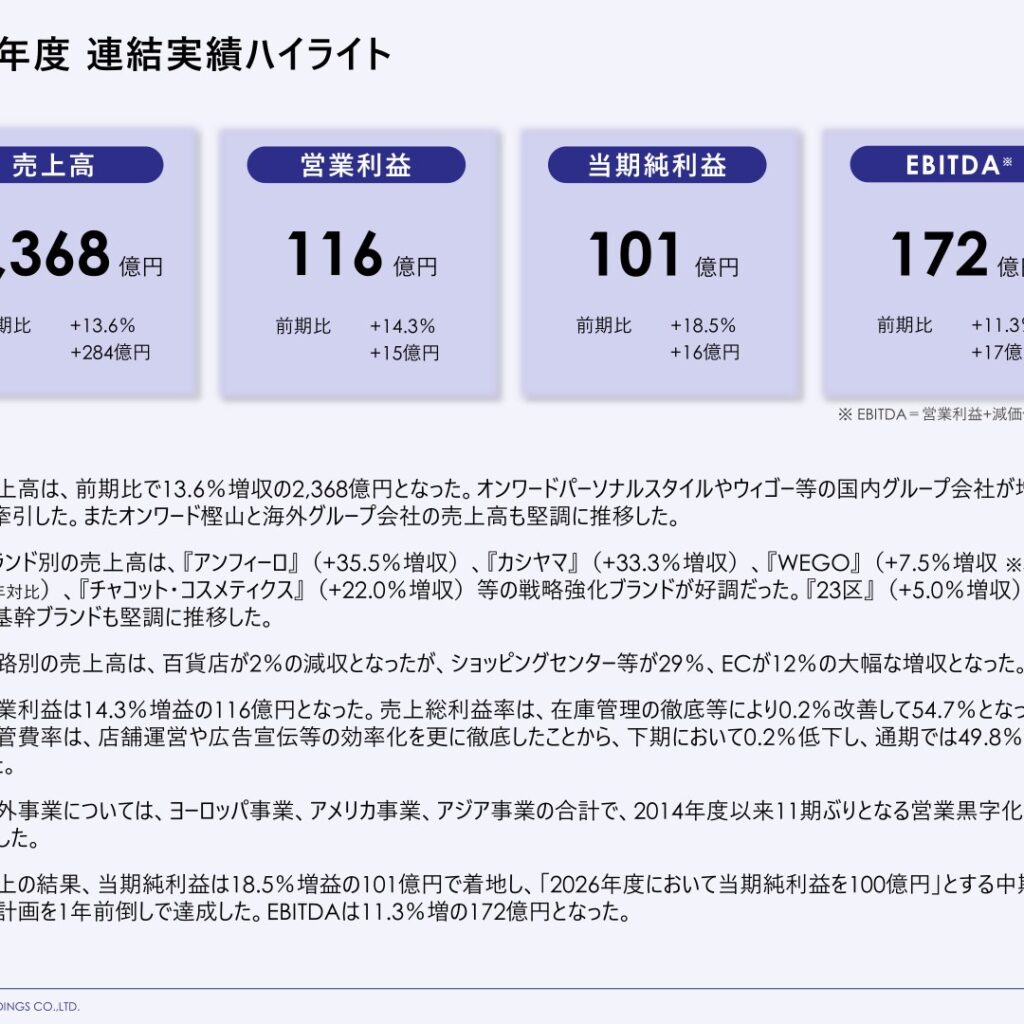This screenshot has height=1024, width=1024.
Task: Click the 売上高 pill label
Action: [x=80, y=165]
